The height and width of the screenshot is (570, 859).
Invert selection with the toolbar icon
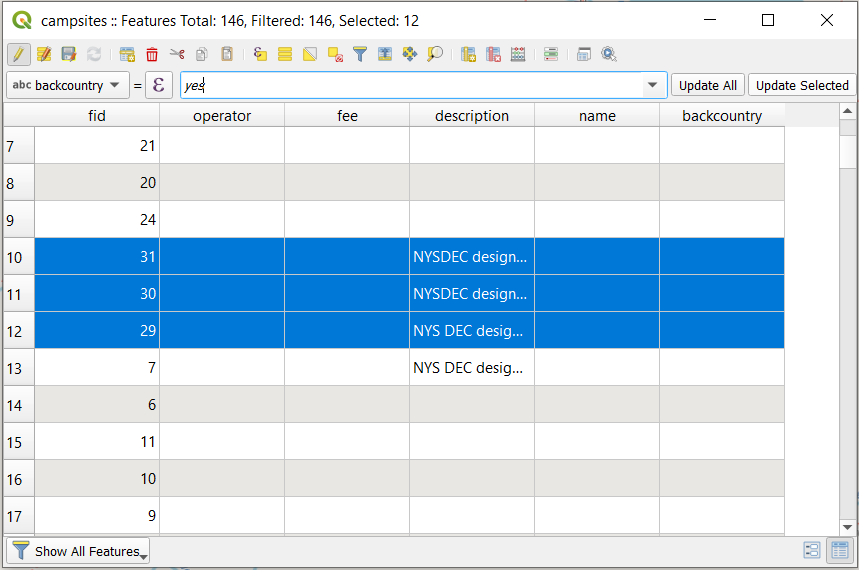[310, 54]
